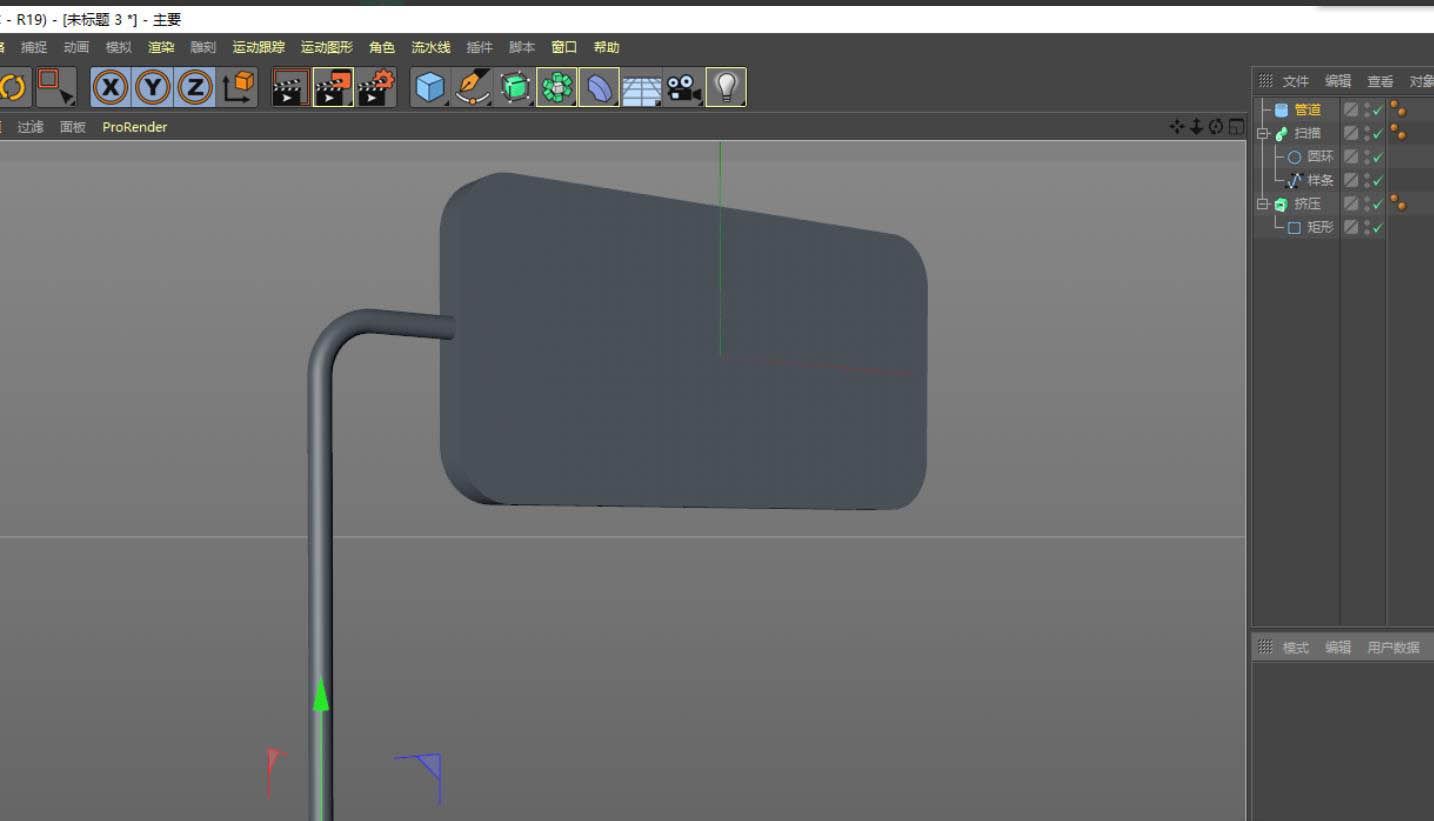The height and width of the screenshot is (821, 1434).
Task: Open the Edit Render Settings clapperboard icon
Action: (x=376, y=88)
